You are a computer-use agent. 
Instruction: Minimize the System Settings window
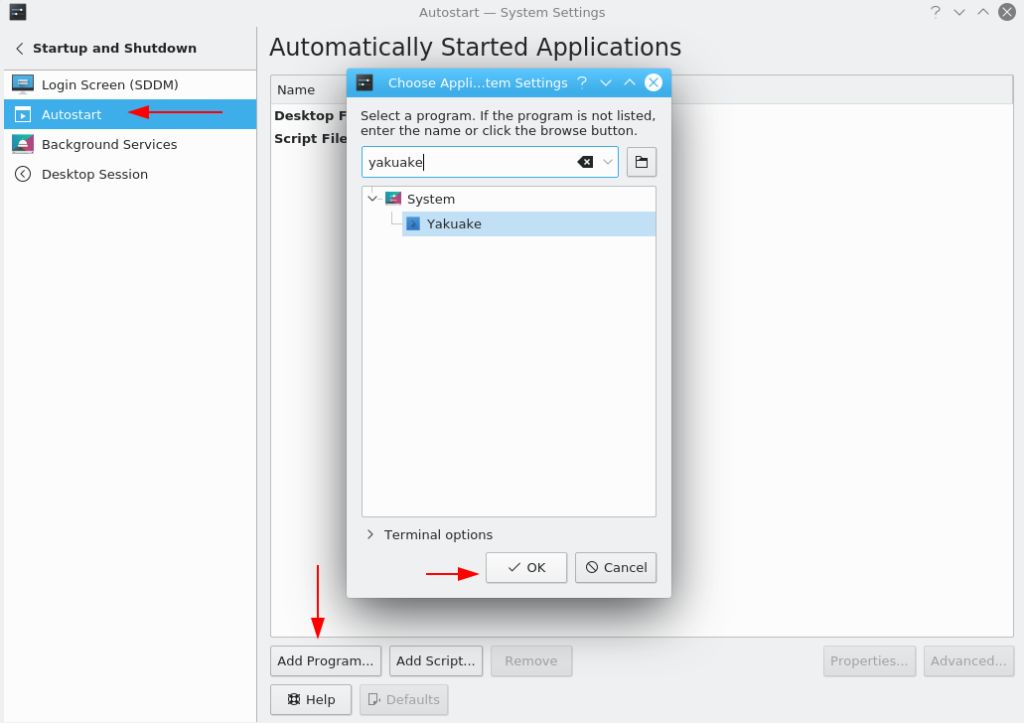tap(959, 12)
